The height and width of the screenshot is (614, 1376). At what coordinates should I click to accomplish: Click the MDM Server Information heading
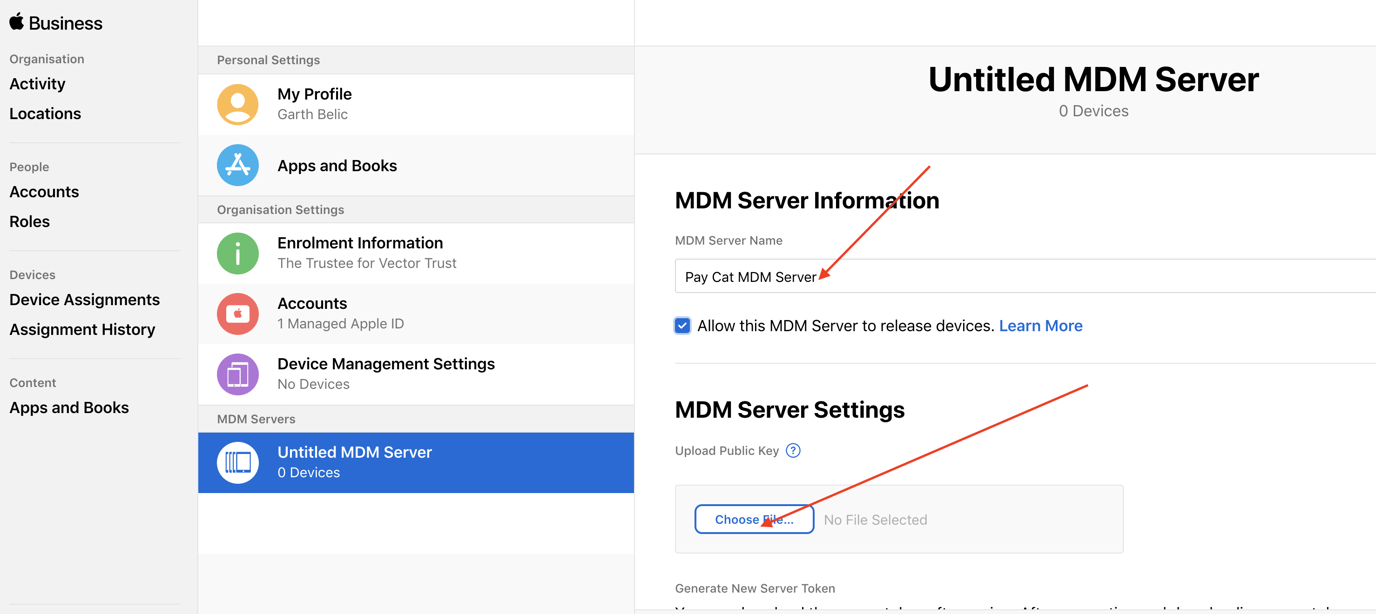pyautogui.click(x=807, y=200)
